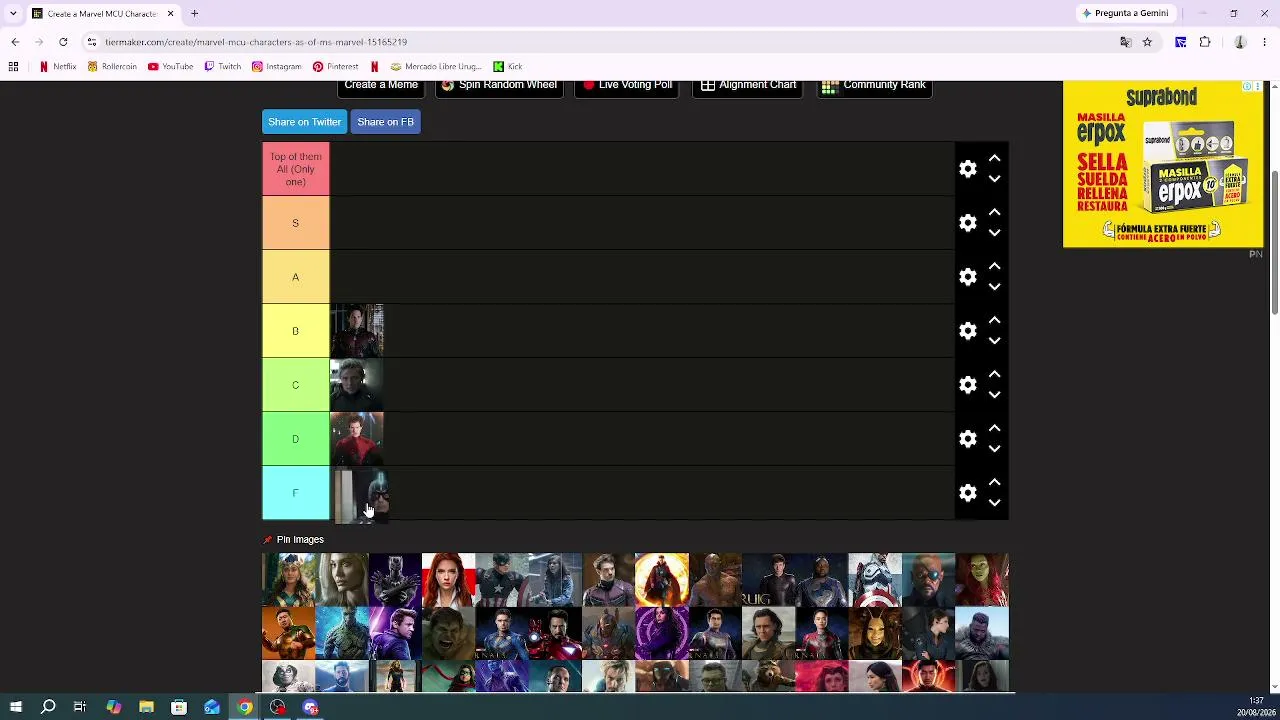The width and height of the screenshot is (1280, 720).
Task: Open the Community Rank button
Action: tap(874, 87)
